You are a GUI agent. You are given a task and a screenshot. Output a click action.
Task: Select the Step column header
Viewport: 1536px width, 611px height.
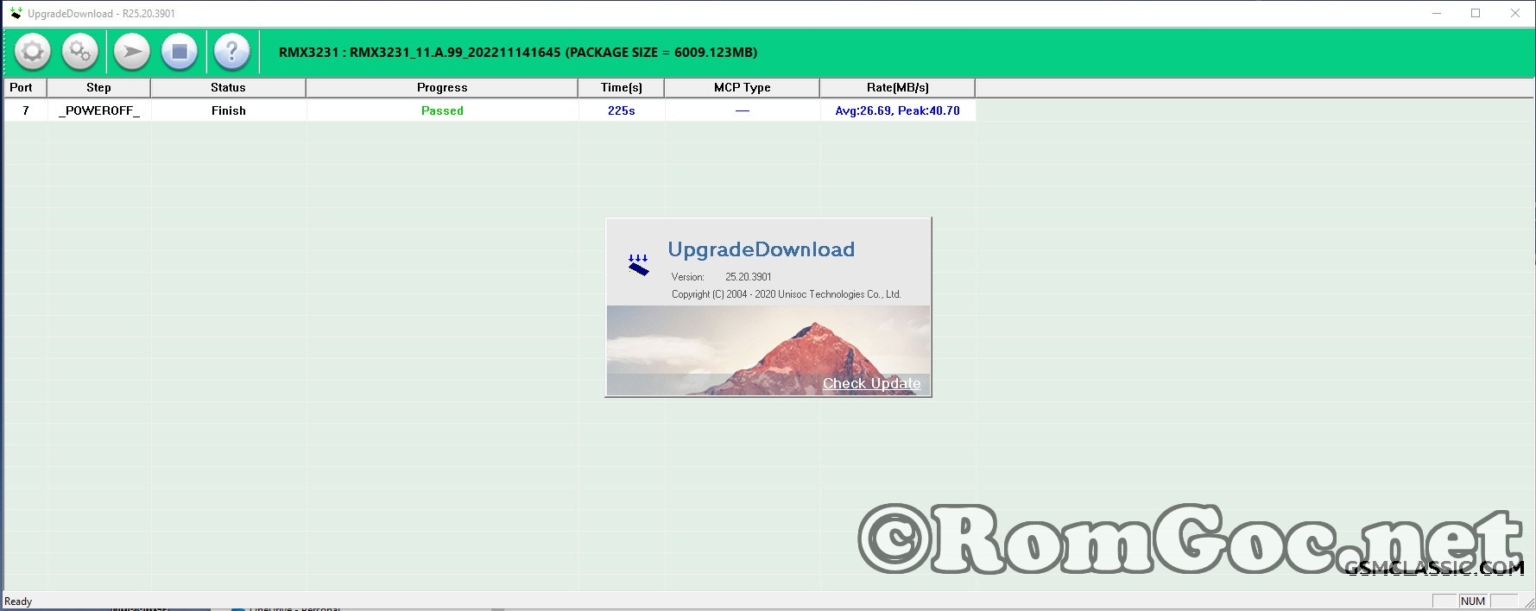(x=98, y=87)
